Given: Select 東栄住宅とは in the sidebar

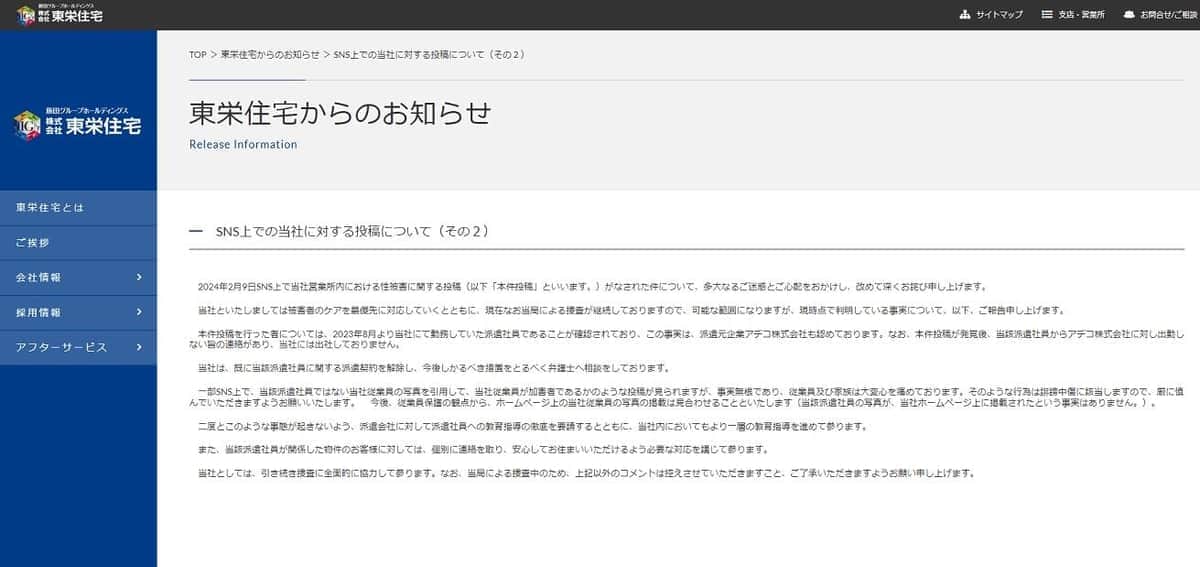Looking at the screenshot, I should tap(50, 208).
